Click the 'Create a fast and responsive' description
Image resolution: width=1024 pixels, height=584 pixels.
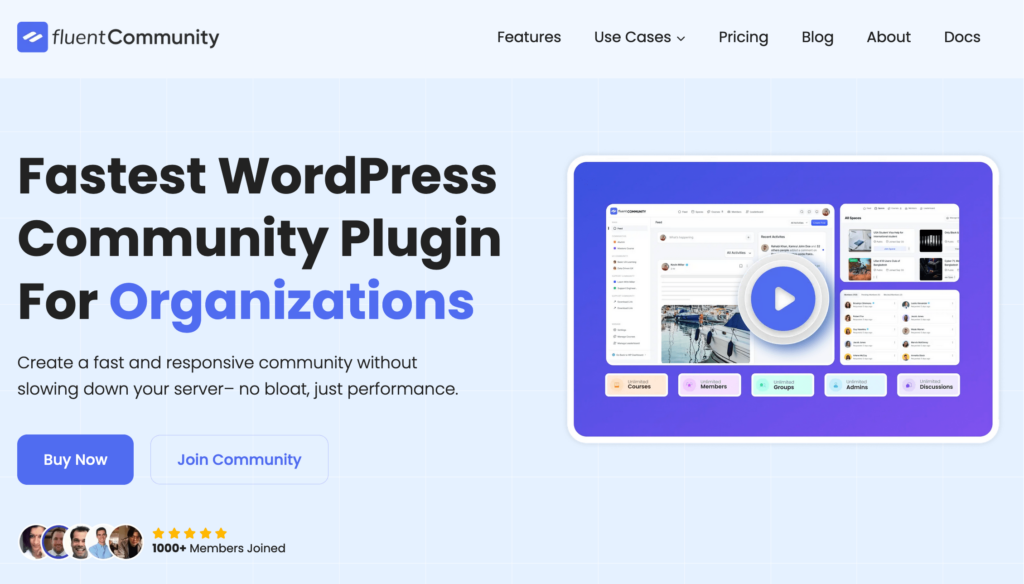pos(238,376)
